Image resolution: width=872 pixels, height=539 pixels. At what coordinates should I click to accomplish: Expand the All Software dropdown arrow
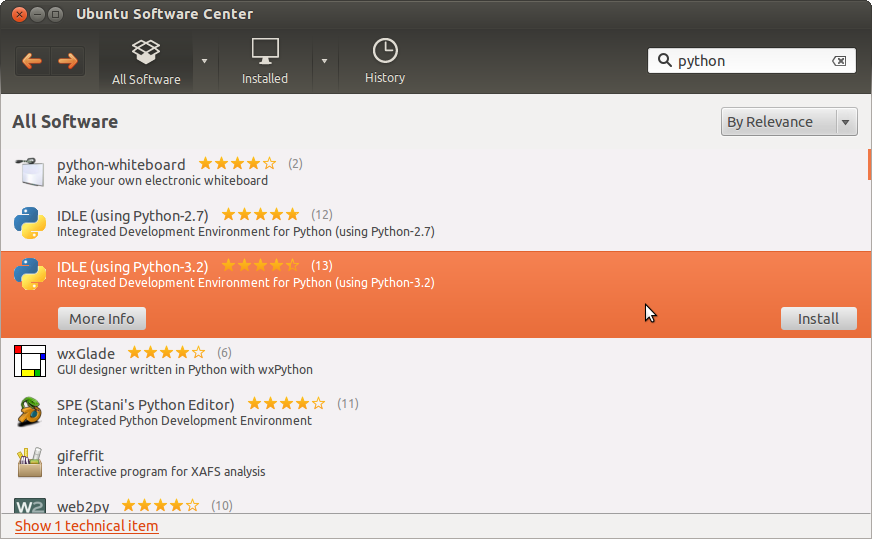coord(205,61)
